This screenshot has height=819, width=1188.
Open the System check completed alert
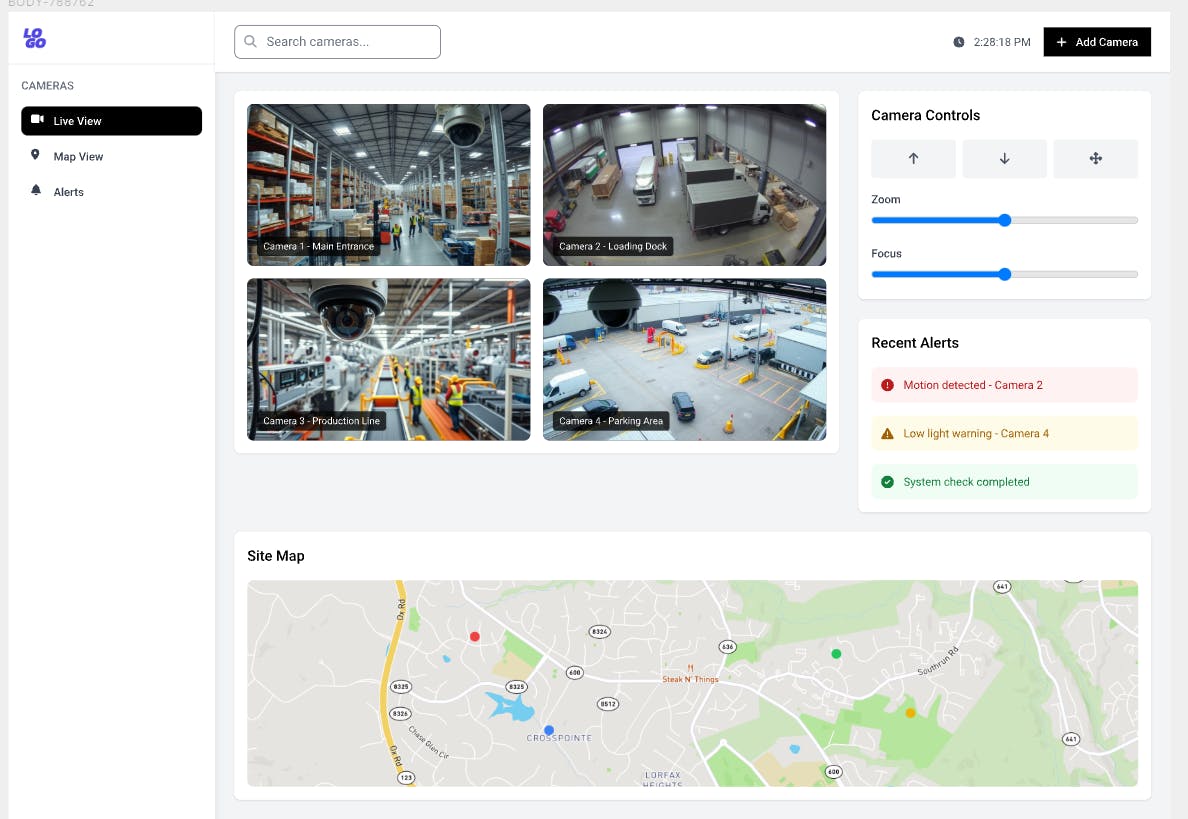coord(1004,482)
